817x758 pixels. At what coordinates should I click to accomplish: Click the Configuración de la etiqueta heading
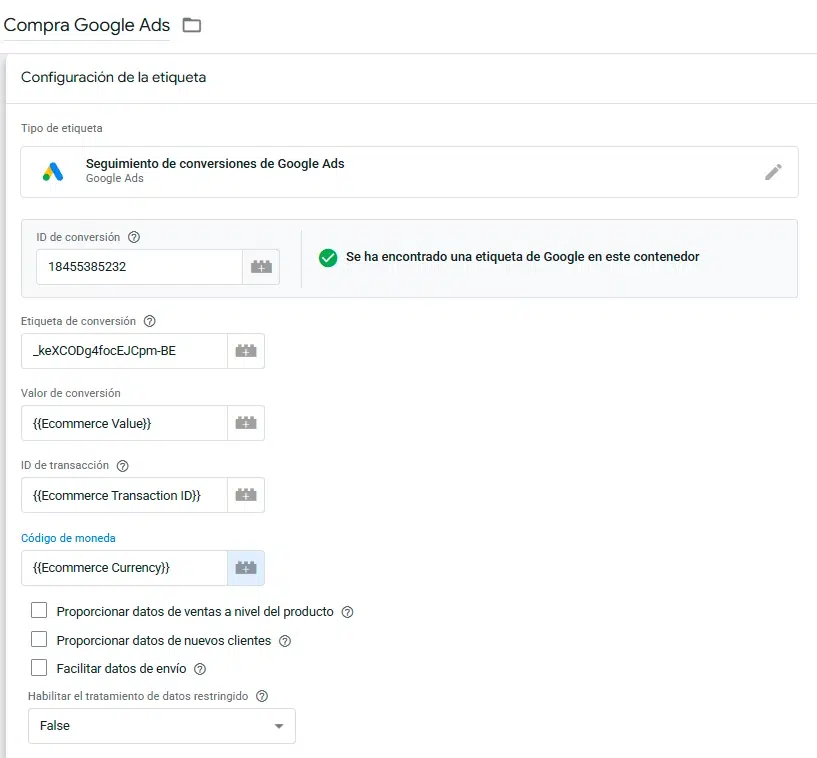114,77
